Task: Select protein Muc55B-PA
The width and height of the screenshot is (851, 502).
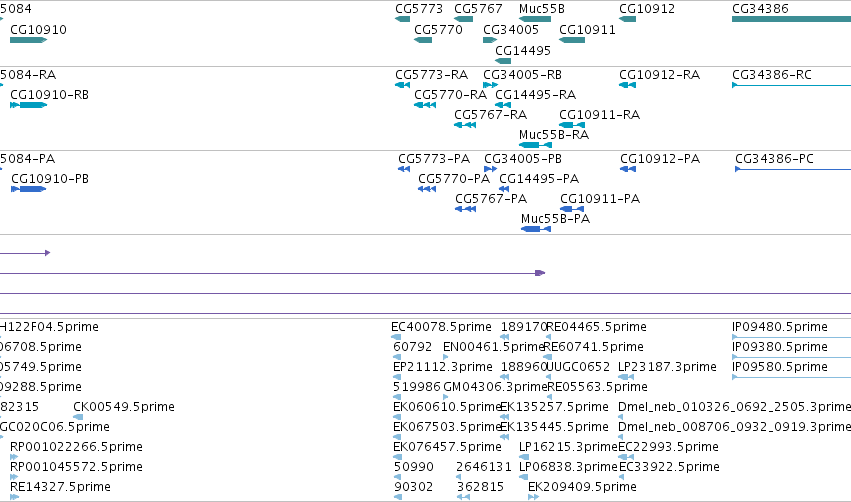Action: tap(536, 229)
